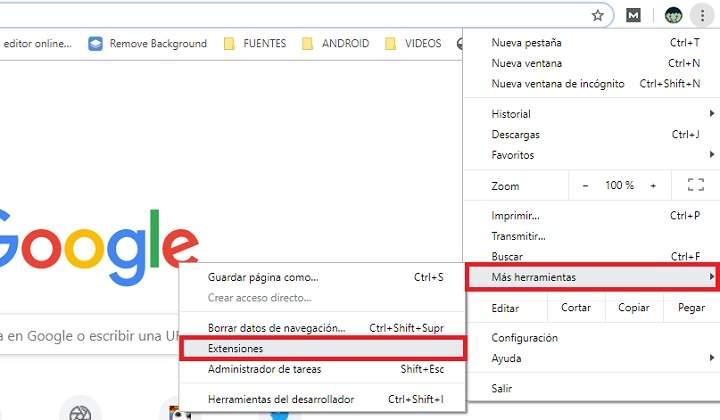The width and height of the screenshot is (720, 420).
Task: Open the Chrome profile avatar
Action: [673, 16]
